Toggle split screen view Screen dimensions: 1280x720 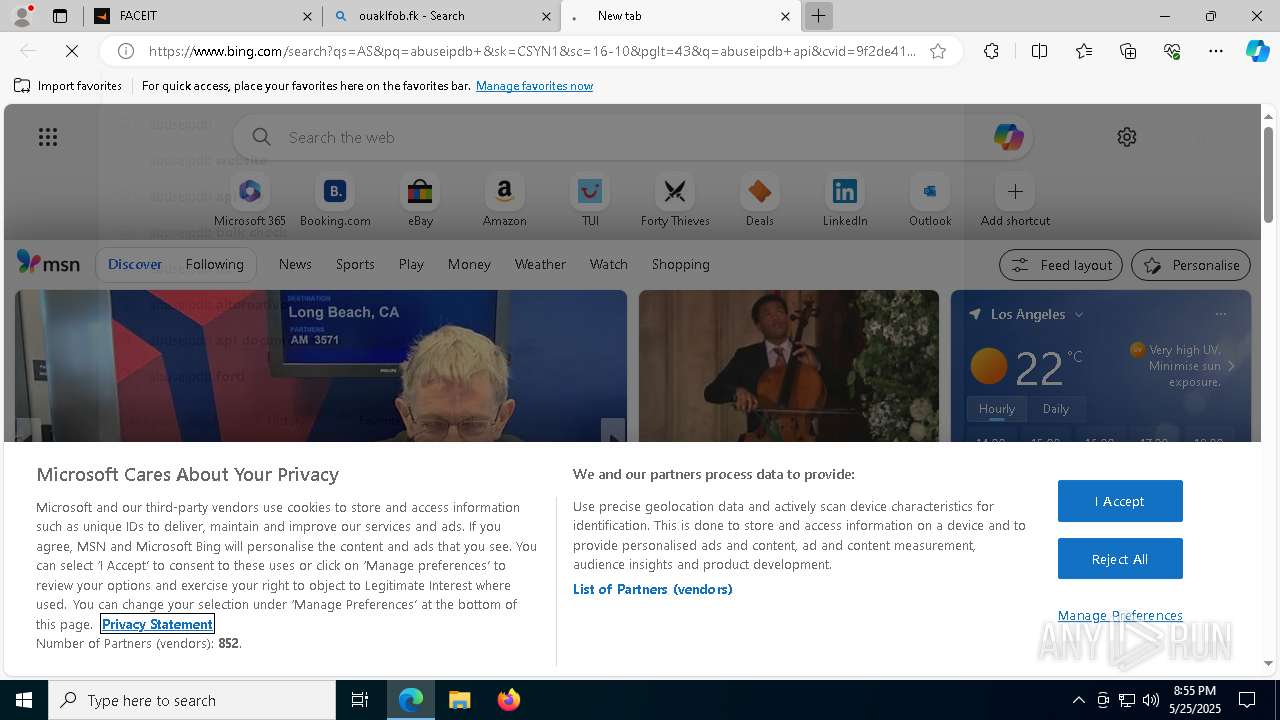point(1039,51)
